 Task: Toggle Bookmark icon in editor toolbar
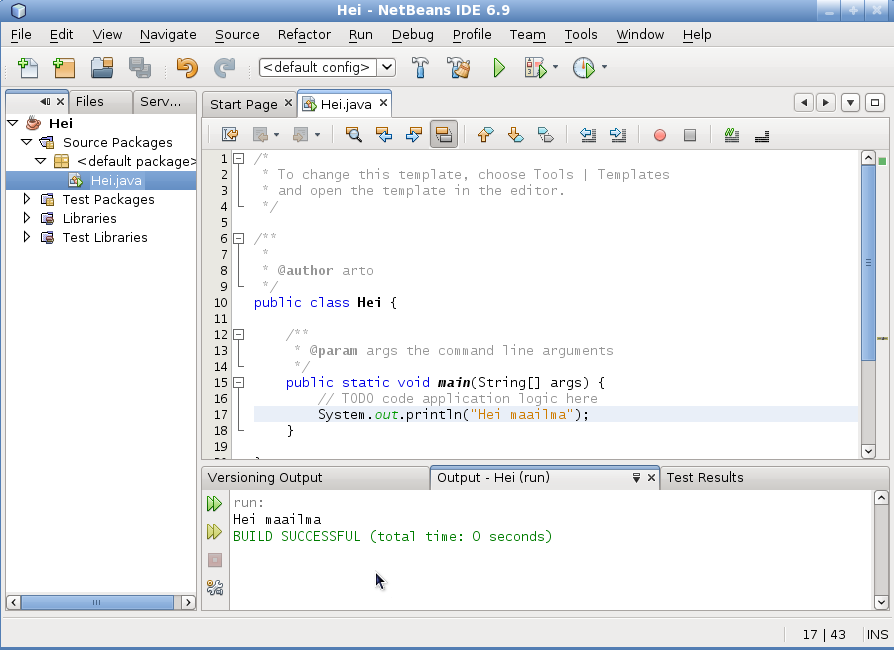546,135
